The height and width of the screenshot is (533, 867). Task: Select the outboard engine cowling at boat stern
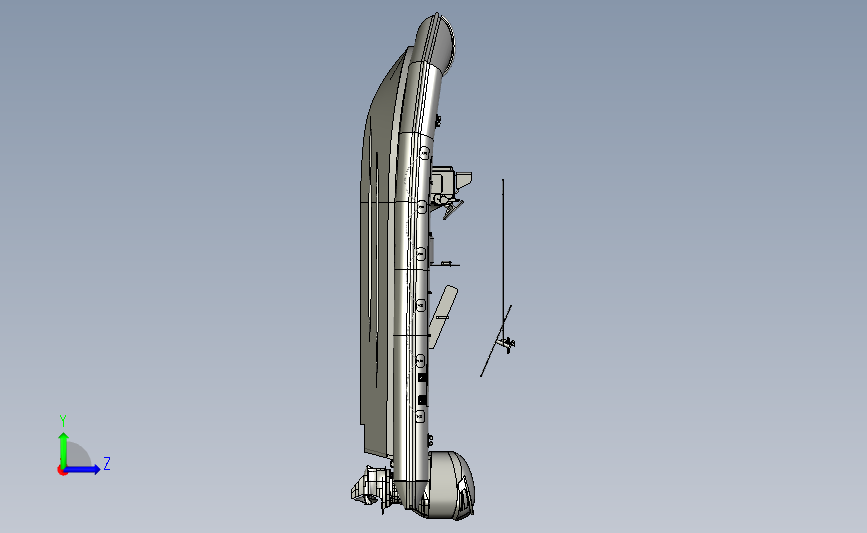pyautogui.click(x=451, y=485)
